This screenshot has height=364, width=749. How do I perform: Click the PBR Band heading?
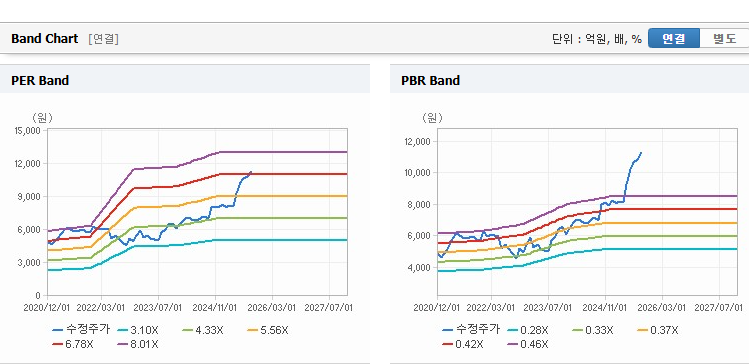pyautogui.click(x=430, y=81)
